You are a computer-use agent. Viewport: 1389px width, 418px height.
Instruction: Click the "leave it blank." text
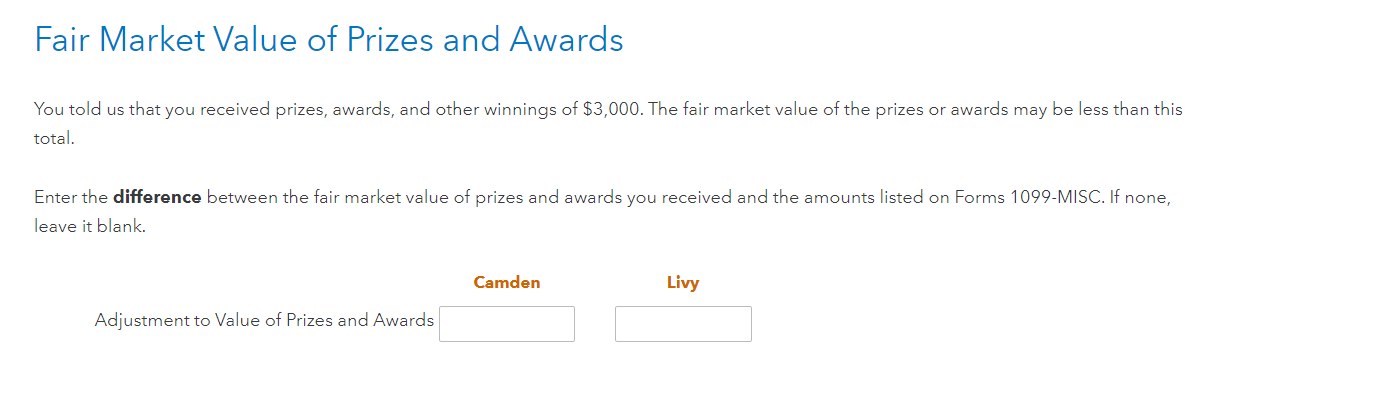(90, 227)
